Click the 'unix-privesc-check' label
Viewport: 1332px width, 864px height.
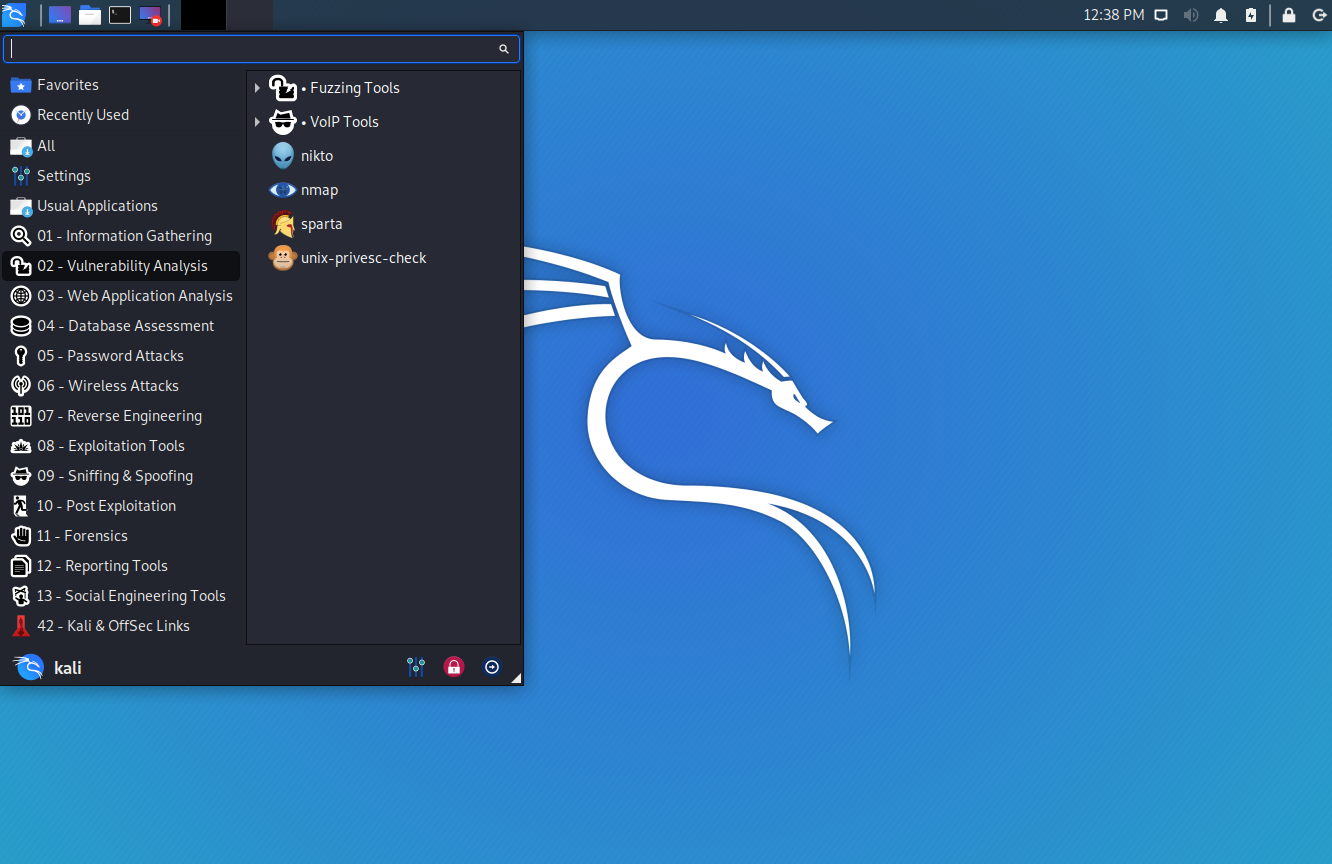point(364,258)
